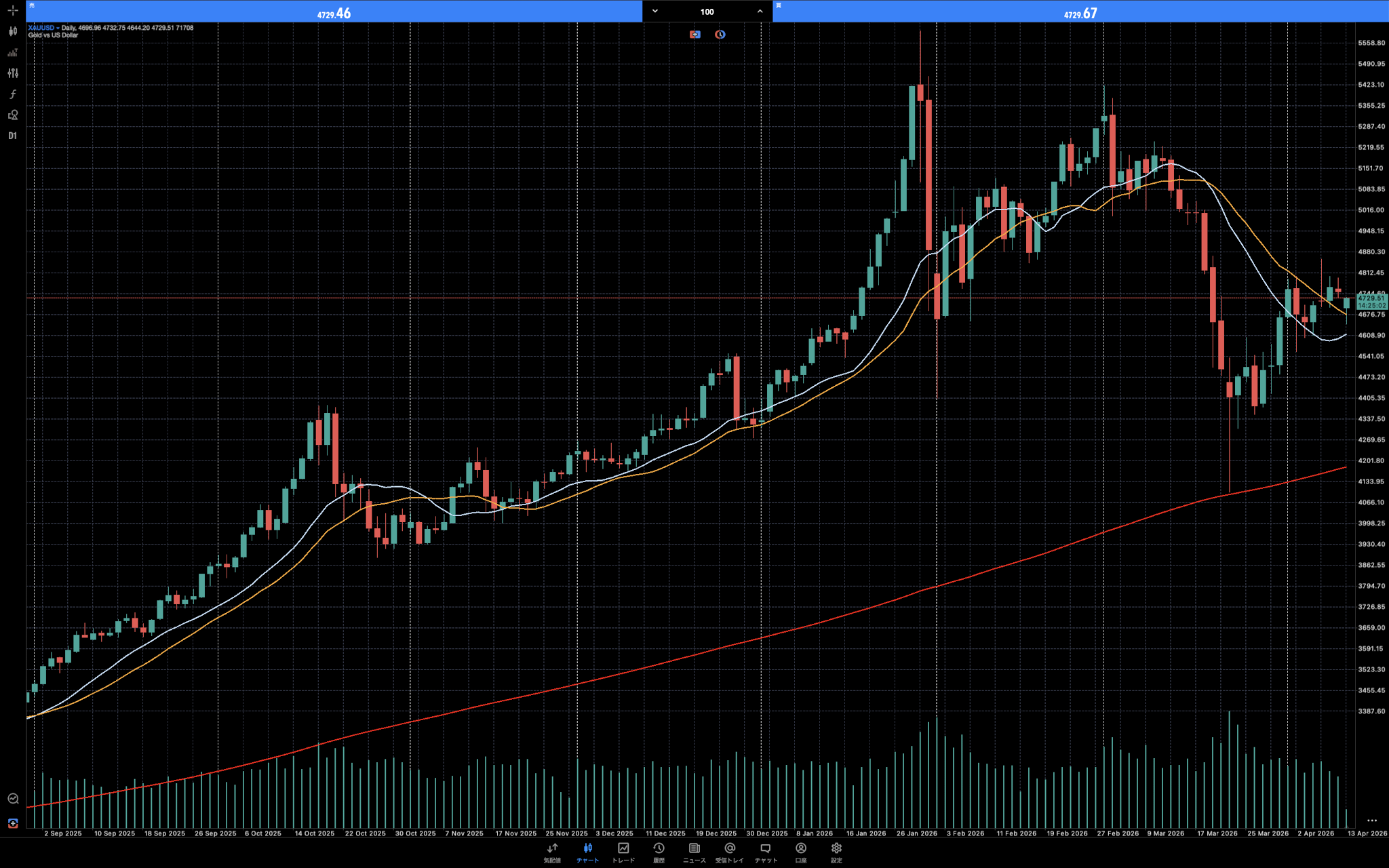Viewport: 1389px width, 868px height.
Task: Open the 履歴 history tab
Action: 659,852
